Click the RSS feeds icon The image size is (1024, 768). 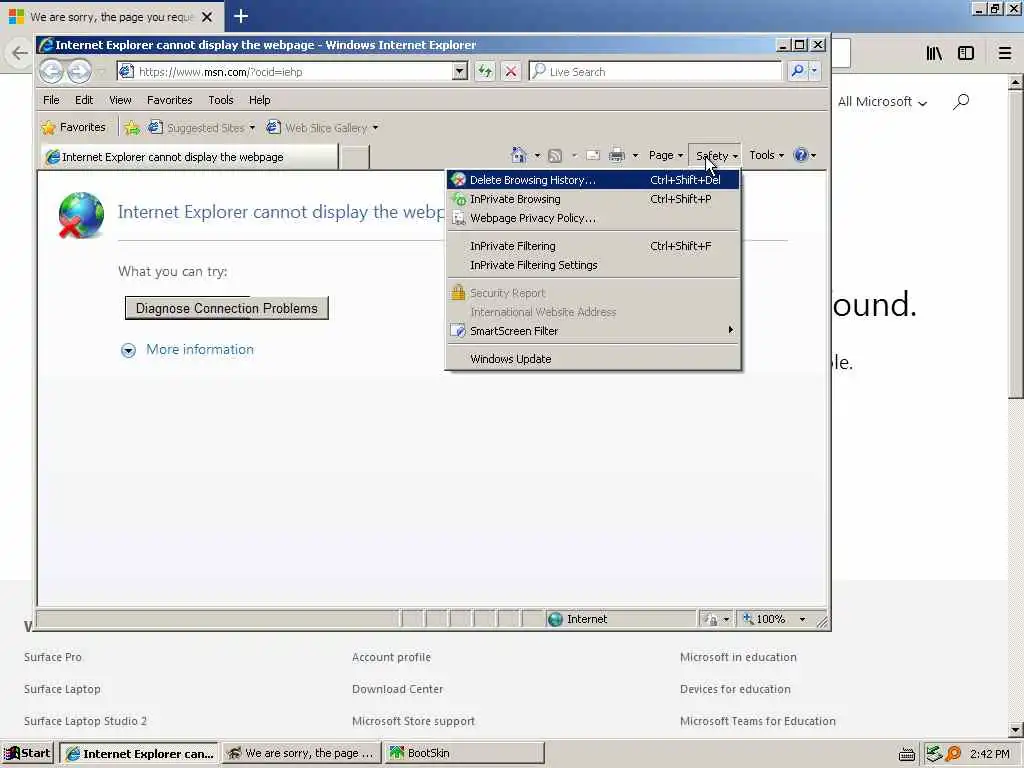554,155
